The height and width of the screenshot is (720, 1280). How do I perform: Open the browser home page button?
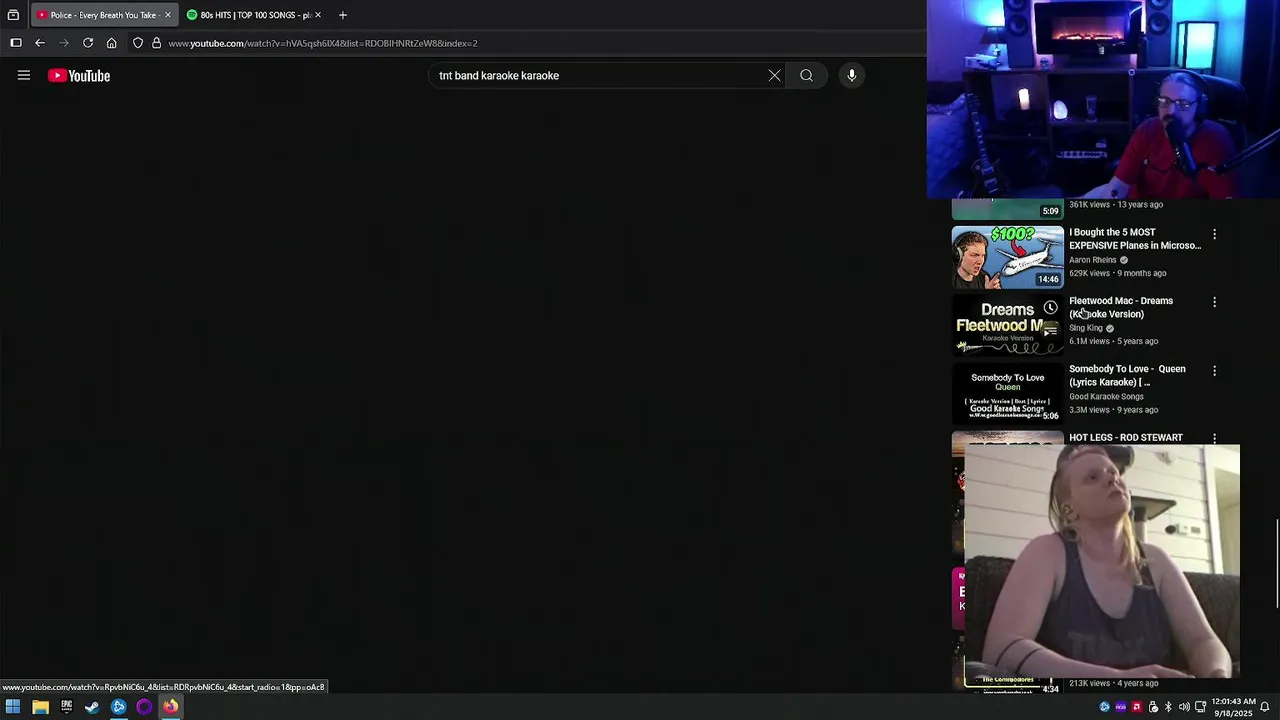click(111, 43)
